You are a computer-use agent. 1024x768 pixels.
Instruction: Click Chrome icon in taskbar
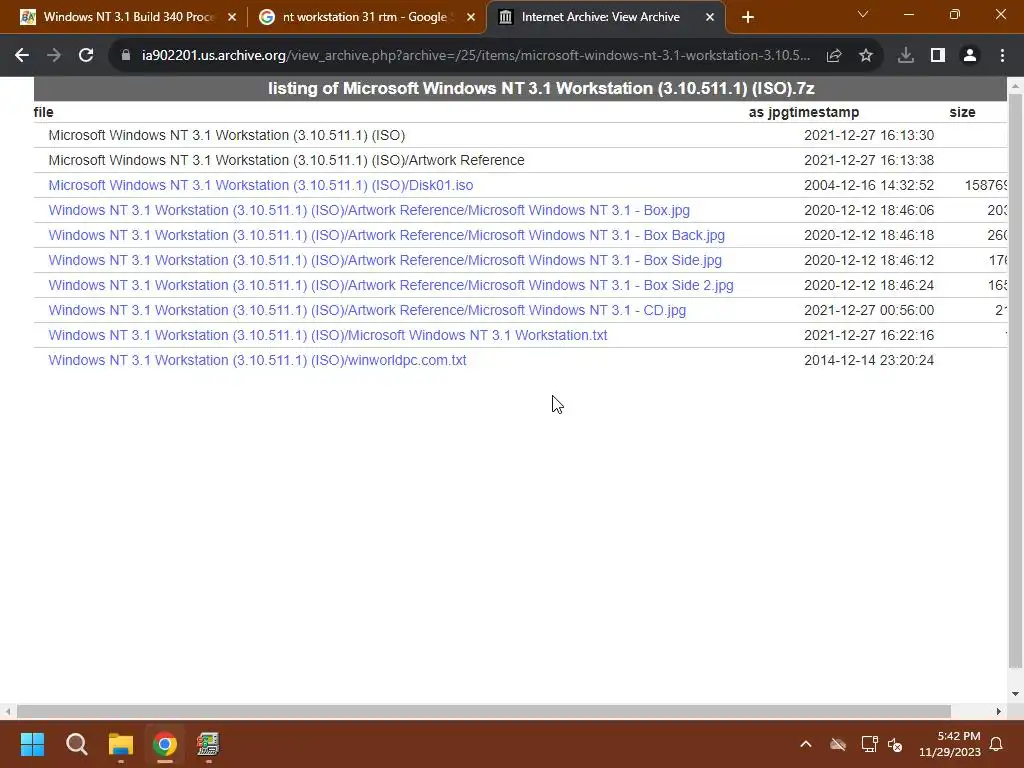click(x=165, y=744)
